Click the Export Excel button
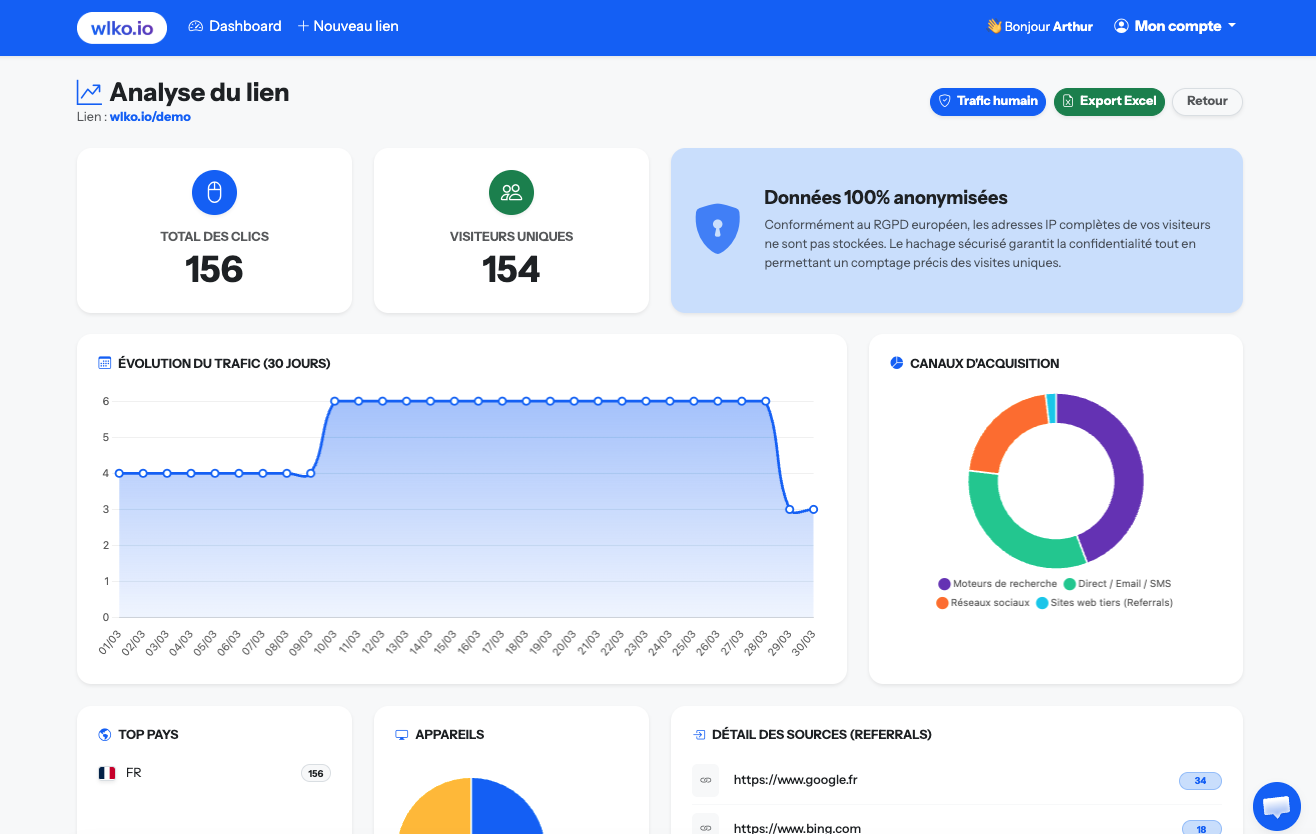The image size is (1316, 834). click(x=1109, y=101)
